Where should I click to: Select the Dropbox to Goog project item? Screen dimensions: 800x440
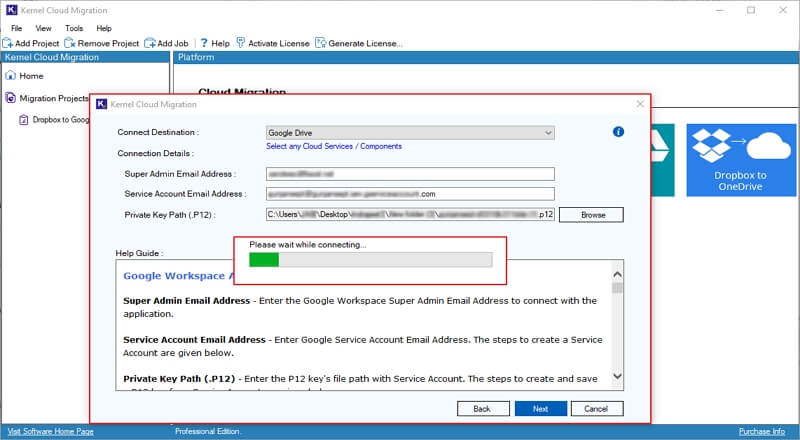click(61, 120)
